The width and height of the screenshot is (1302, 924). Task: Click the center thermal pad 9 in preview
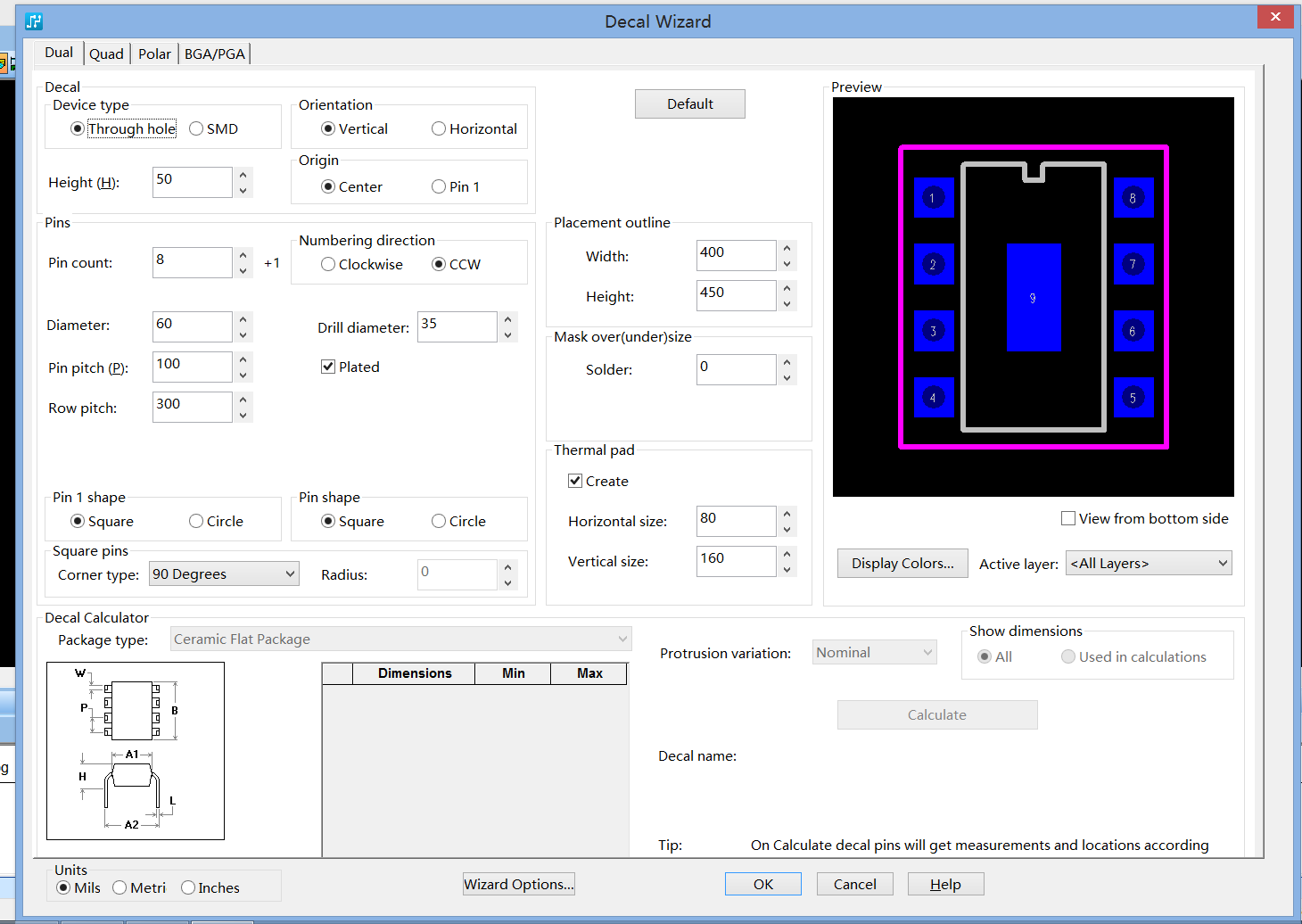[x=1033, y=297]
